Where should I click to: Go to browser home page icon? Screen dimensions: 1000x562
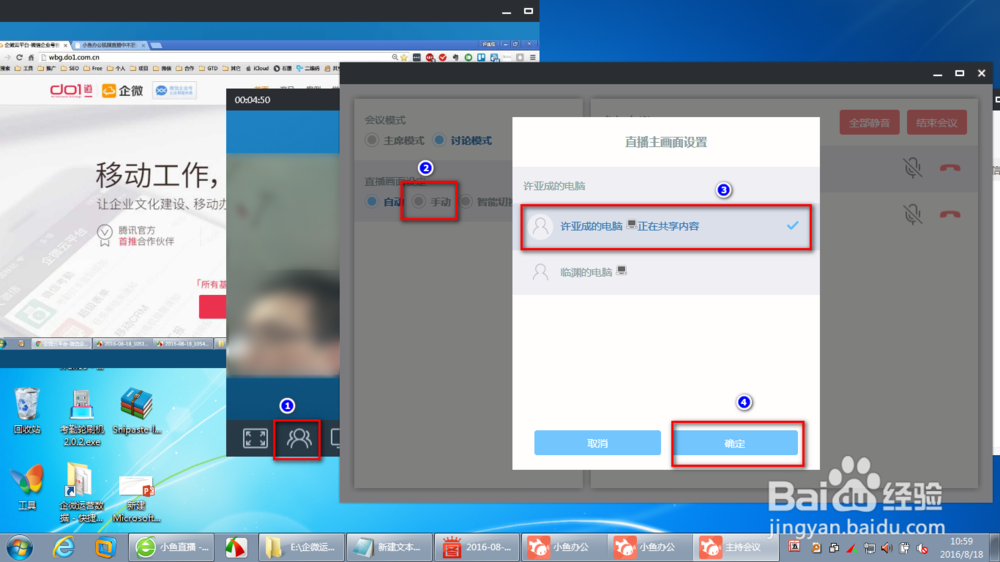(x=31, y=57)
